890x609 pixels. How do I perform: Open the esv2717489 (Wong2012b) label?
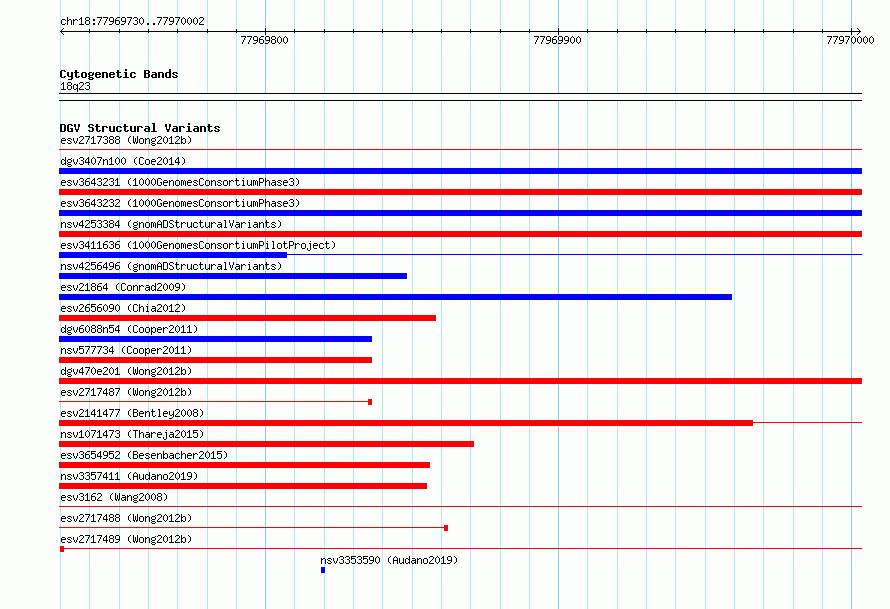point(126,539)
